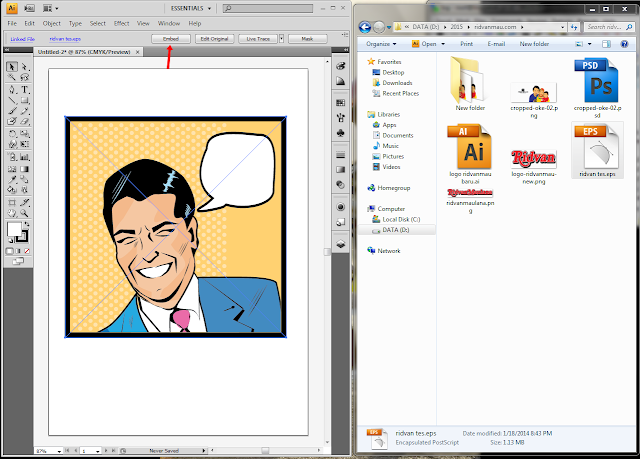Open the Color Guide panel icon

(340, 81)
